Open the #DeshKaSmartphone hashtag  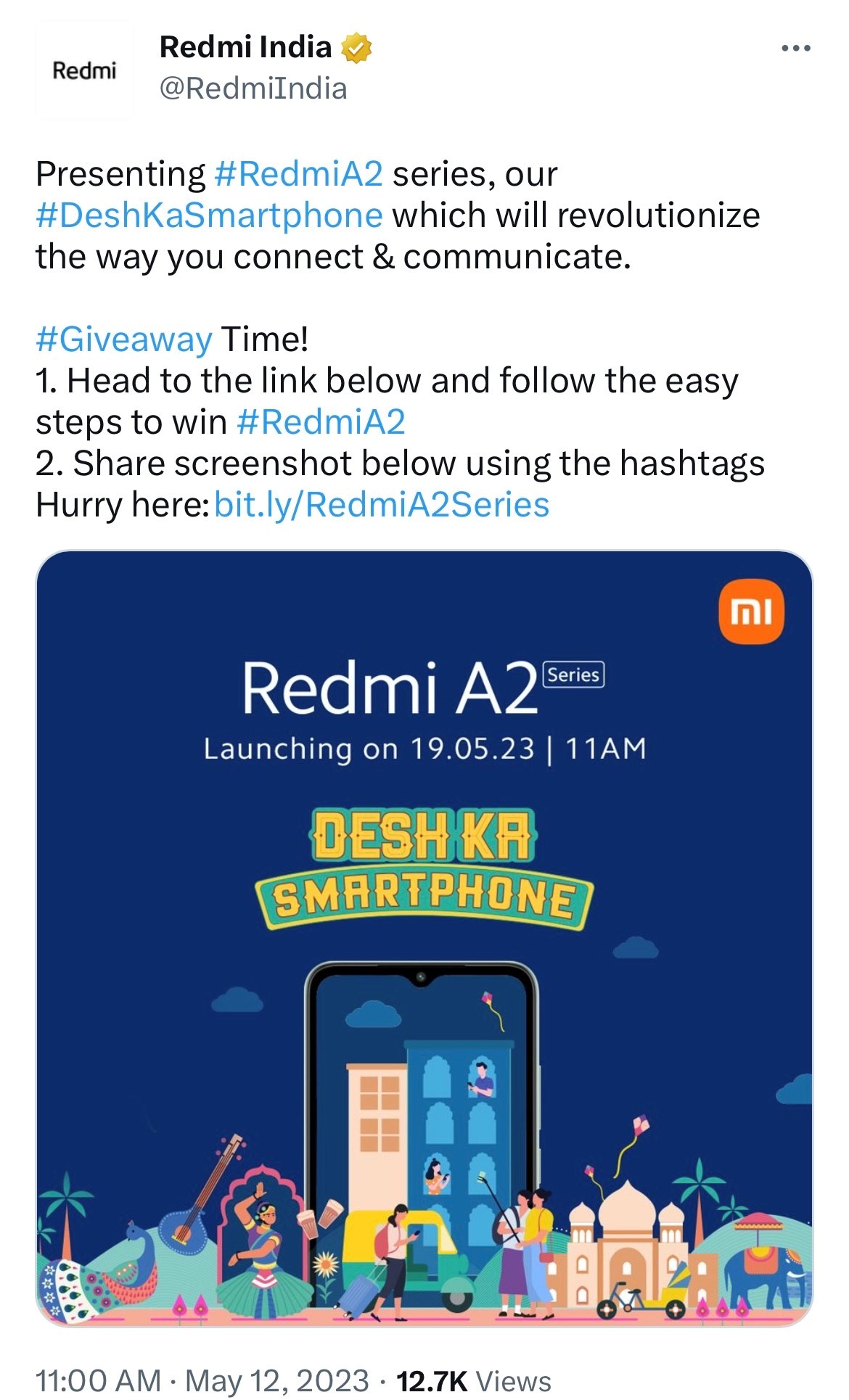209,215
